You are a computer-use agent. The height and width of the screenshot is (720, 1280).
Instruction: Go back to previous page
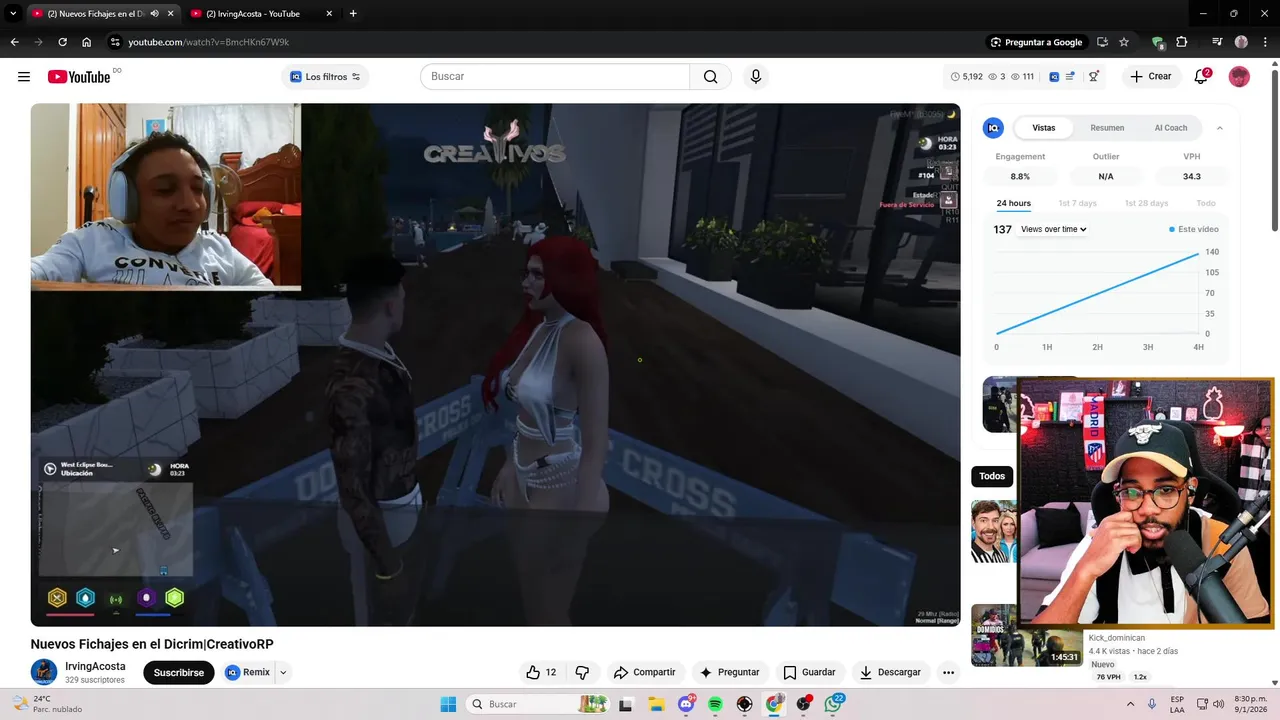(14, 42)
